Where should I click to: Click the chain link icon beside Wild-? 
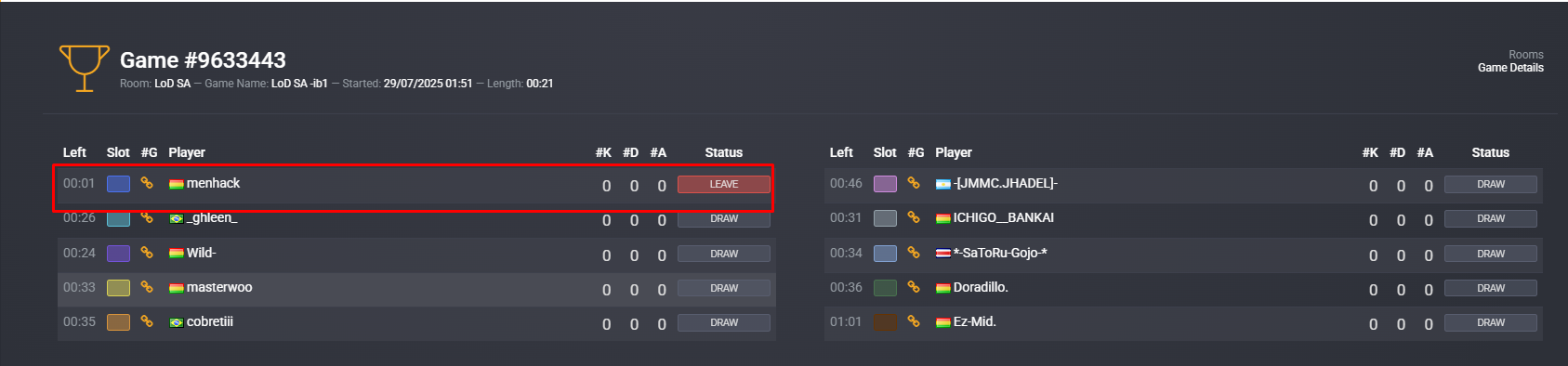click(147, 253)
